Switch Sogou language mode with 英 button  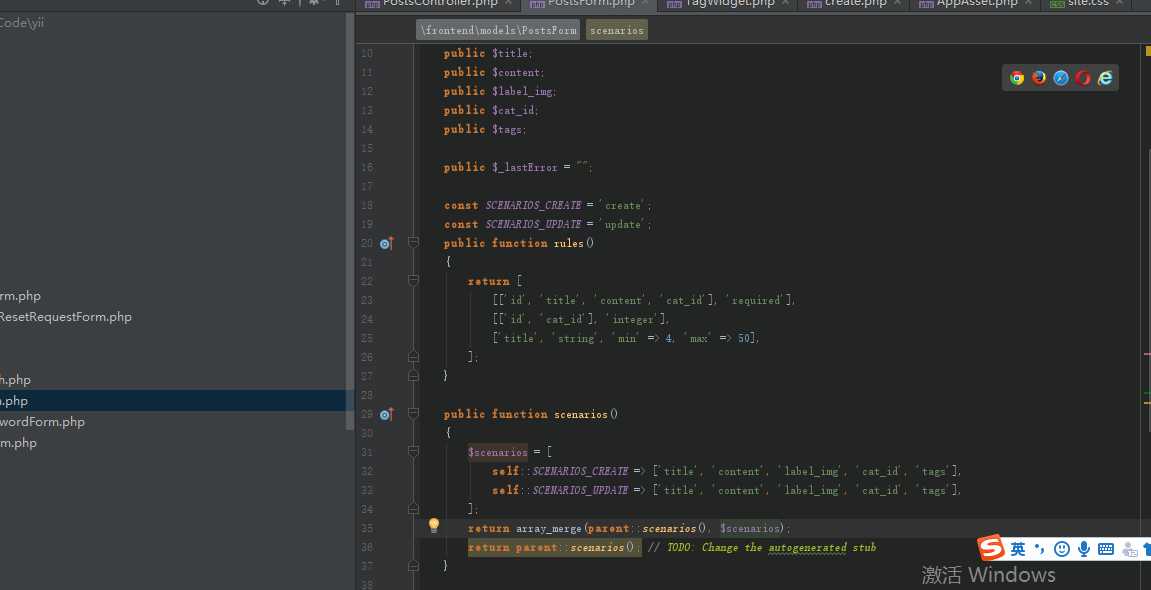1017,549
